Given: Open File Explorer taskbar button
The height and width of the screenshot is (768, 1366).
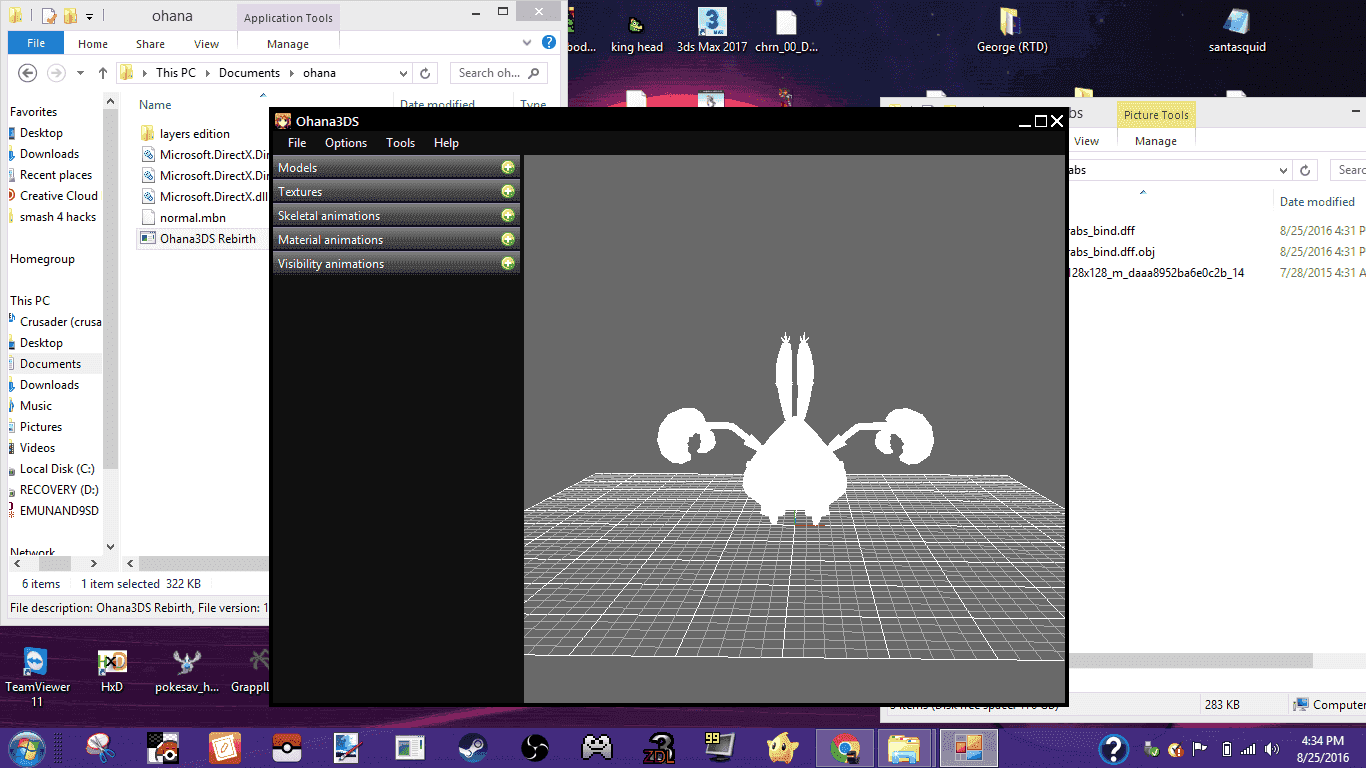Looking at the screenshot, I should click(x=905, y=748).
